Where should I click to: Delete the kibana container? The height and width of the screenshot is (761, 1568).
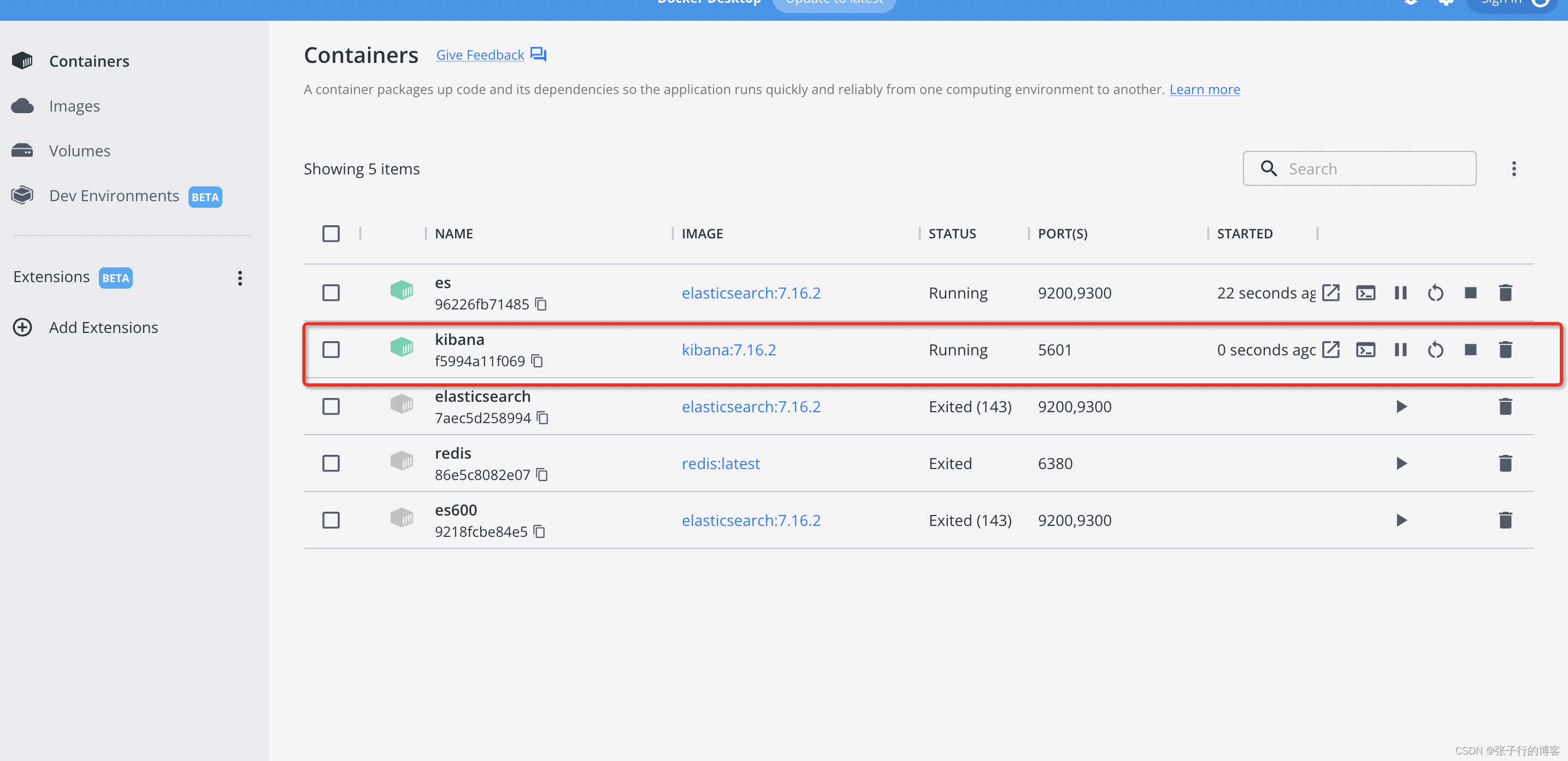1505,349
